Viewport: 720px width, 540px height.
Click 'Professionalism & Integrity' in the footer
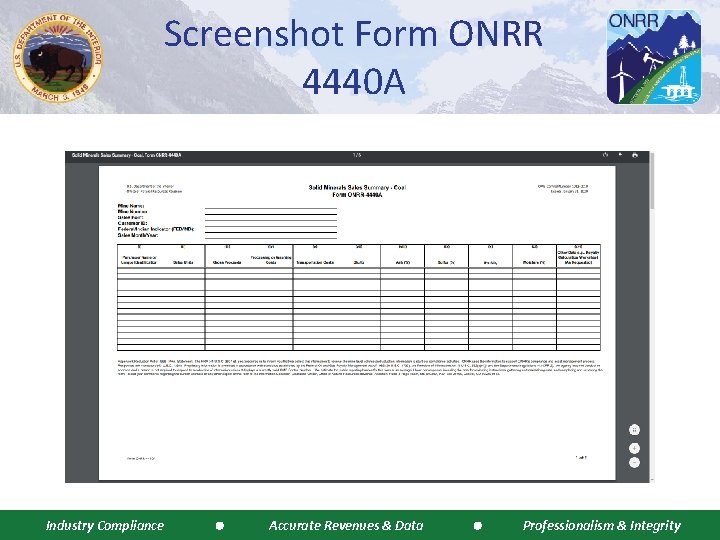click(602, 525)
